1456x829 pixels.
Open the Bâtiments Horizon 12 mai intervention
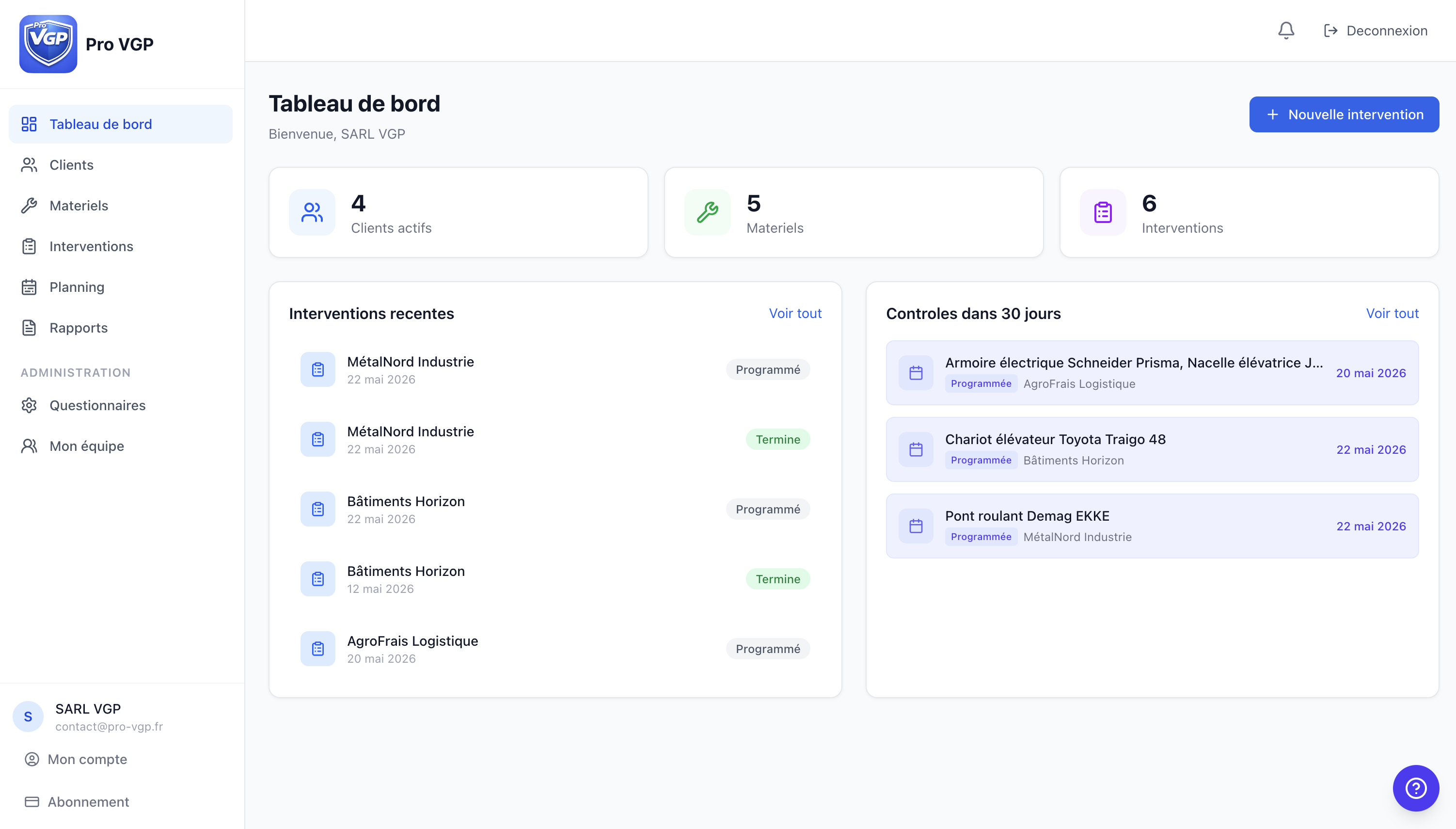[x=555, y=579]
